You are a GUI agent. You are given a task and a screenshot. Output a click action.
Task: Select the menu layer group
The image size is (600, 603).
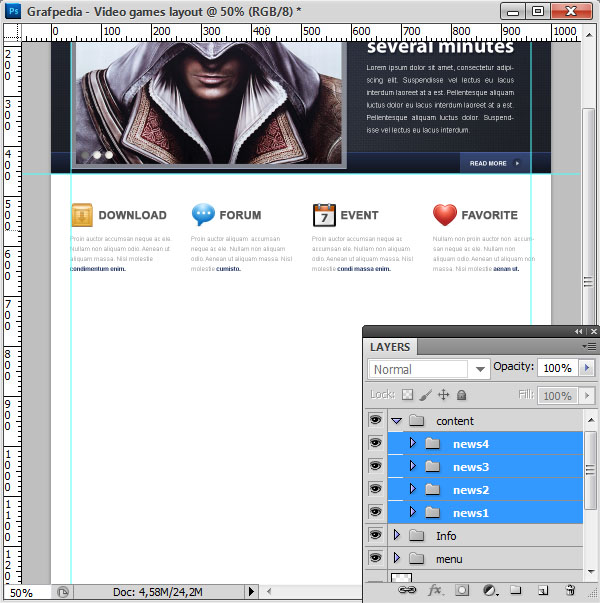[485, 558]
